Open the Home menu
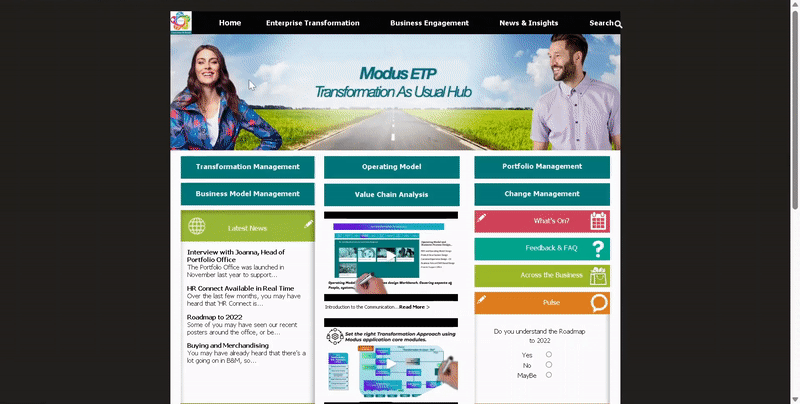Viewport: 800px width, 404px height. coord(230,23)
